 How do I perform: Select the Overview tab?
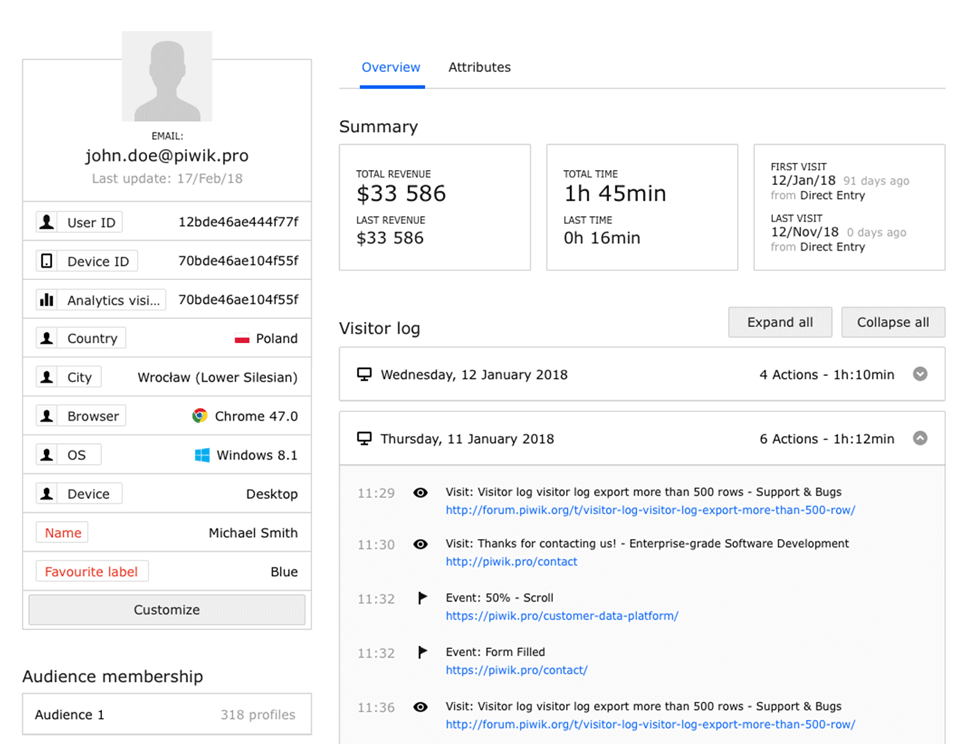click(x=391, y=68)
